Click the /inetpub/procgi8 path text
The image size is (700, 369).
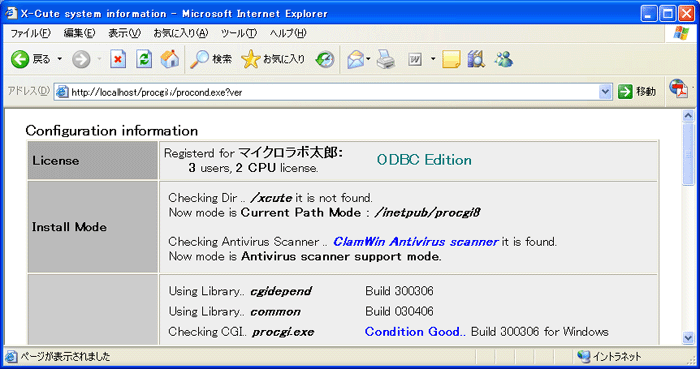pyautogui.click(x=428, y=212)
